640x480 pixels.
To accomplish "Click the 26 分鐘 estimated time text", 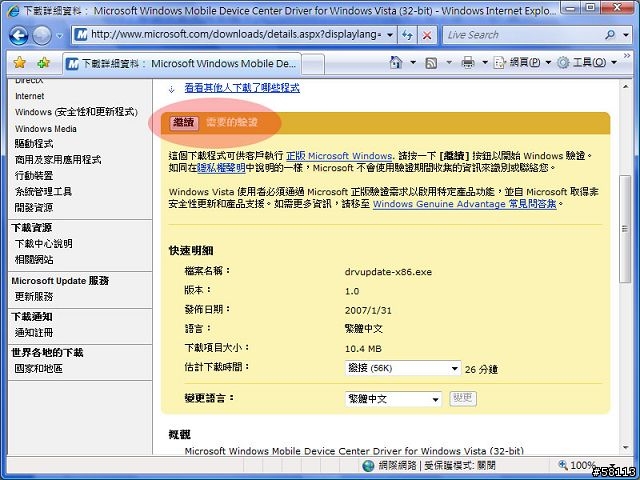I will coord(481,369).
